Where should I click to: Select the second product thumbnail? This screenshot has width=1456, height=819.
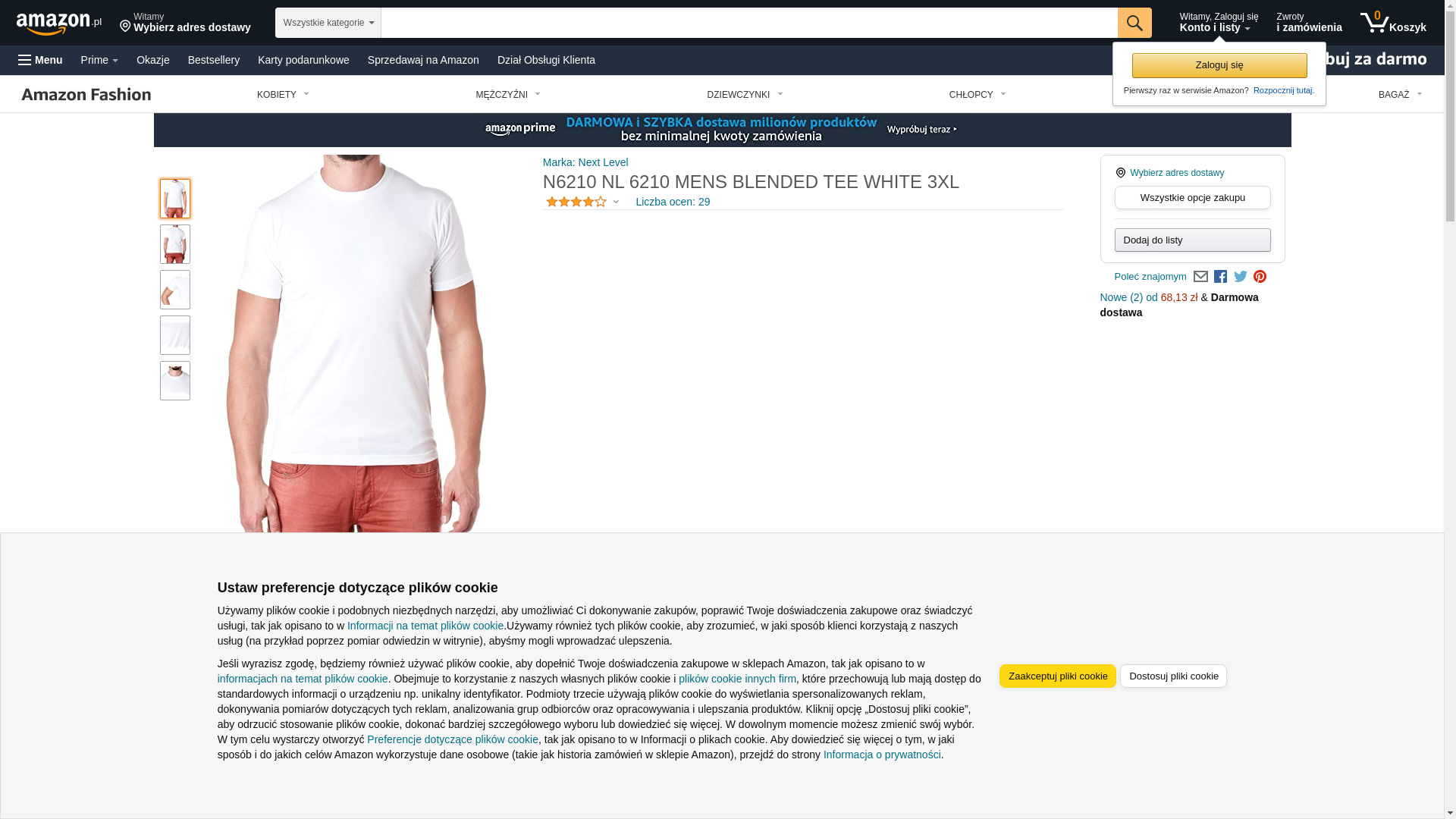[x=175, y=244]
